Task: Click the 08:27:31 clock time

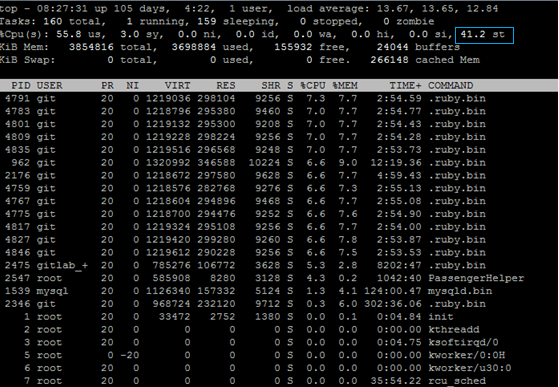Action: click(62, 9)
